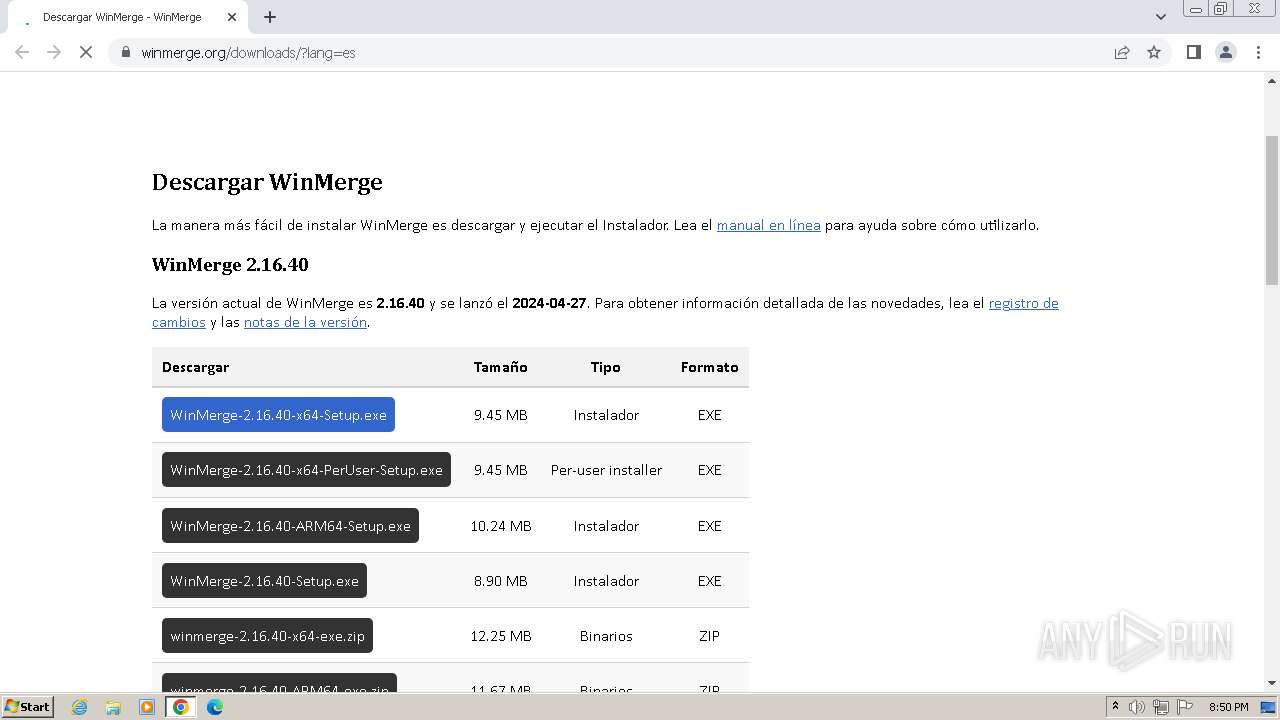Viewport: 1280px width, 720px height.
Task: Open the volume speaker tray icon
Action: (1137, 707)
